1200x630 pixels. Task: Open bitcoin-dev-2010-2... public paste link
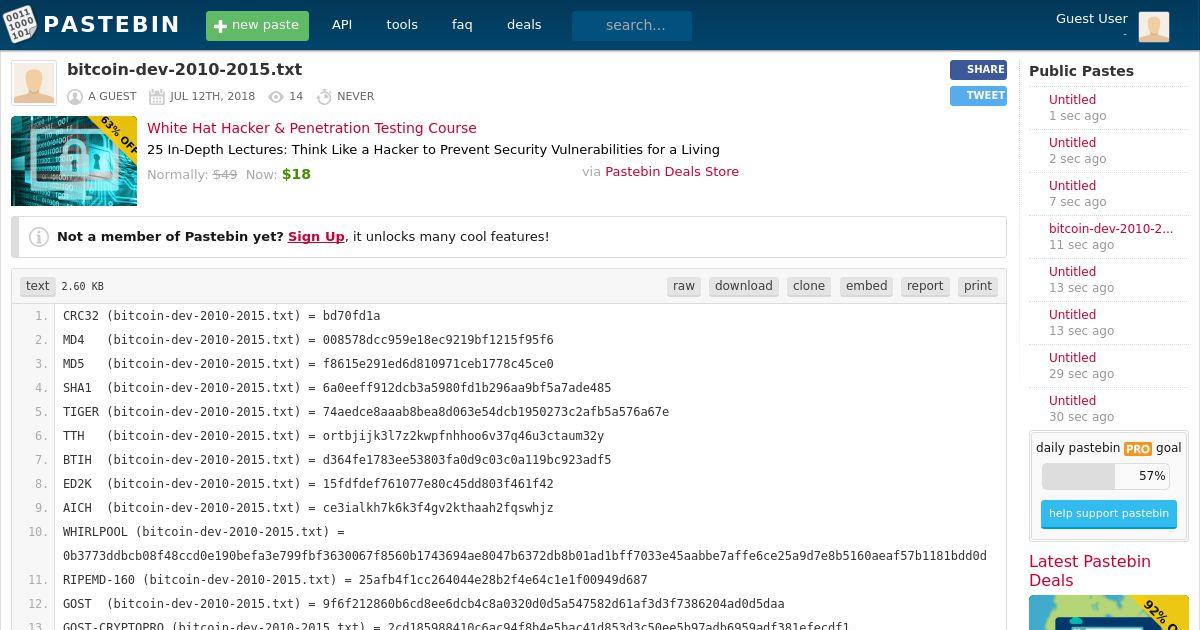point(1111,229)
